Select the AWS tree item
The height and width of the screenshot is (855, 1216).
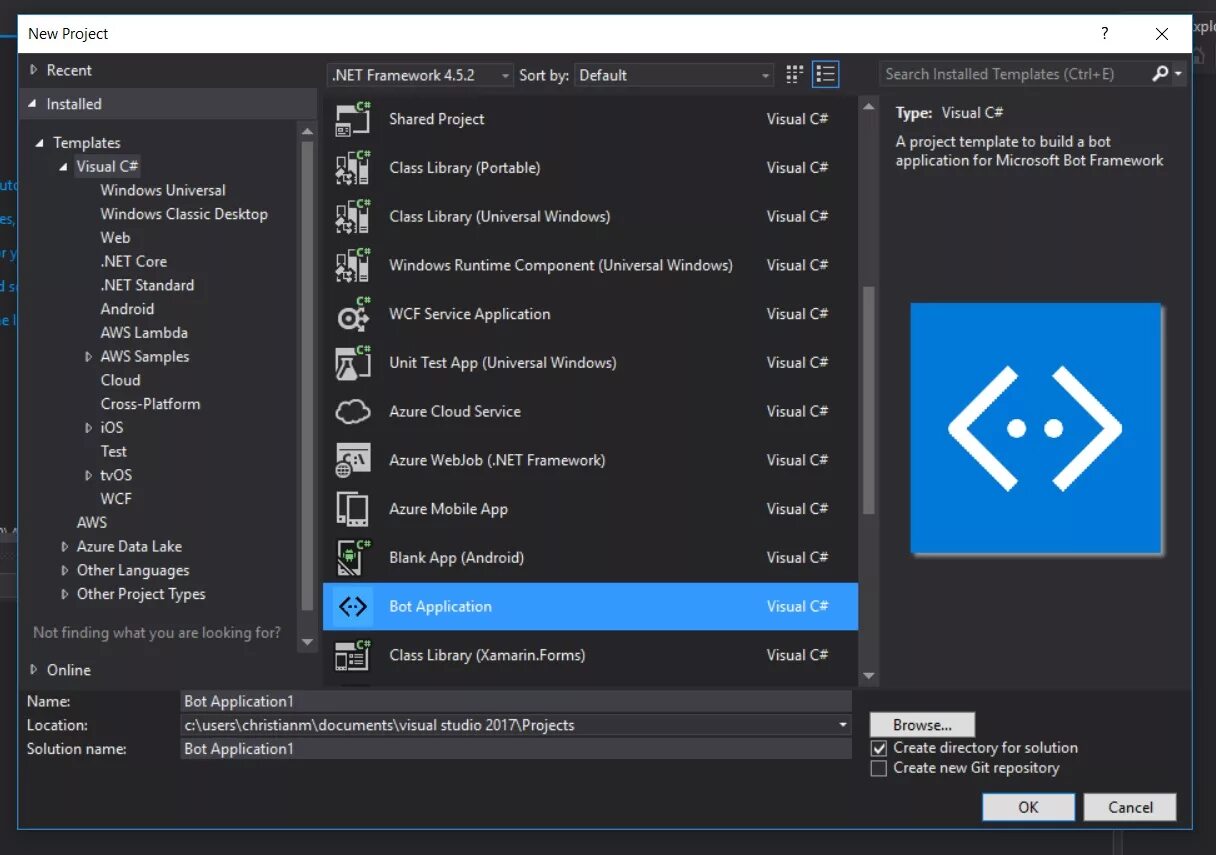(x=92, y=523)
